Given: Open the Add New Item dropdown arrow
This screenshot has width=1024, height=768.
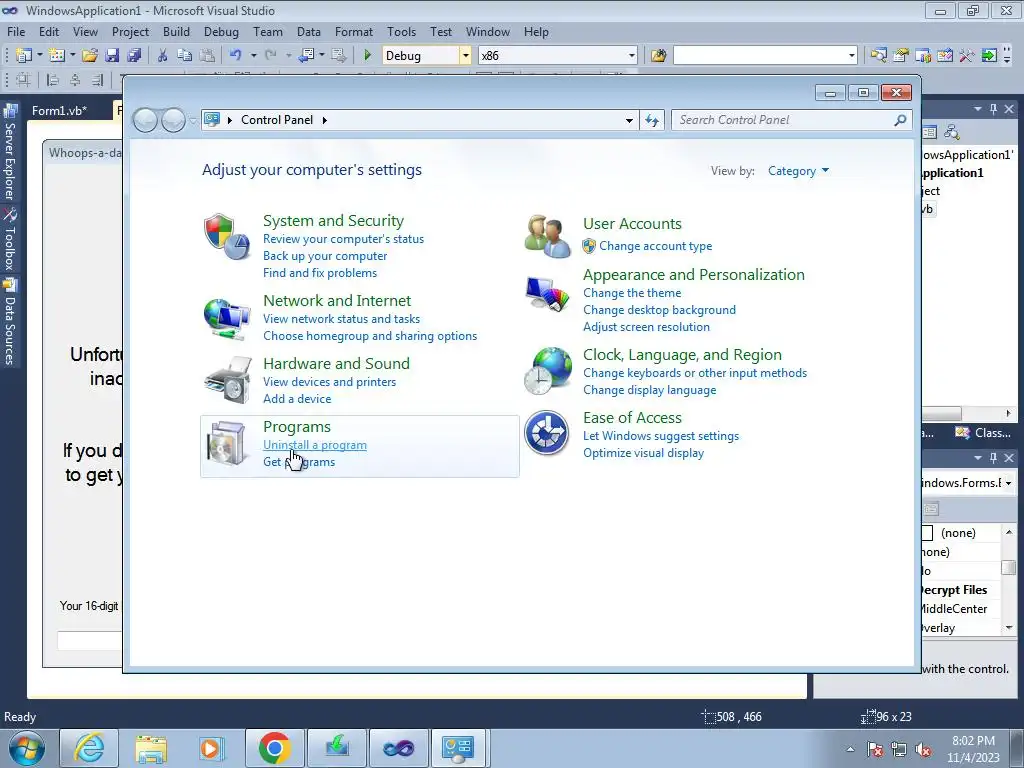Looking at the screenshot, I should pyautogui.click(x=72, y=56).
